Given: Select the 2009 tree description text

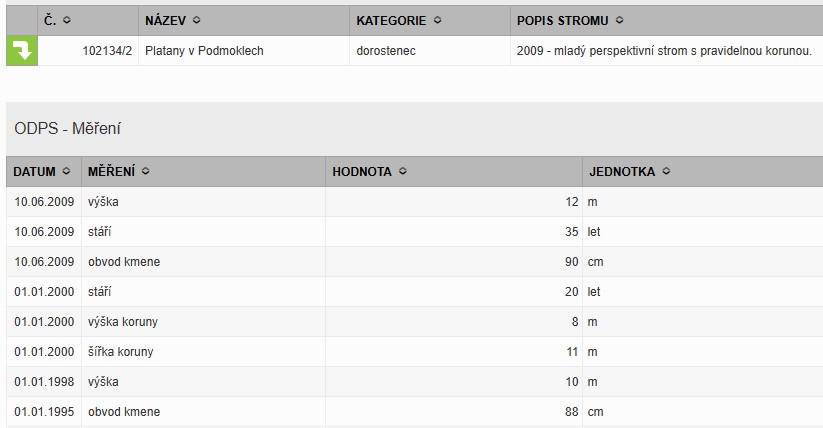Looking at the screenshot, I should [x=664, y=50].
